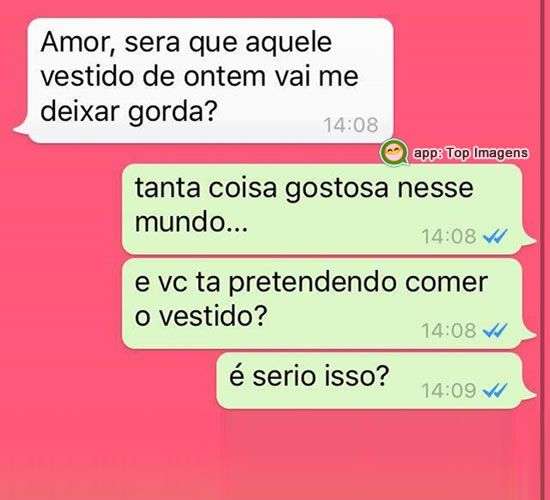This screenshot has width=550, height=500.
Task: Click the empty pink chat background below messages
Action: [x=274, y=456]
